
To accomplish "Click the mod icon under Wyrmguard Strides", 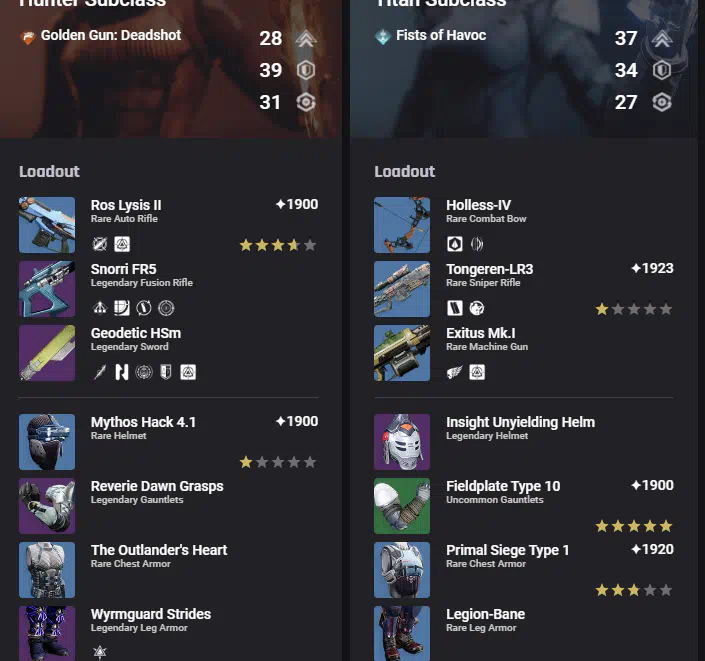I will [x=99, y=652].
